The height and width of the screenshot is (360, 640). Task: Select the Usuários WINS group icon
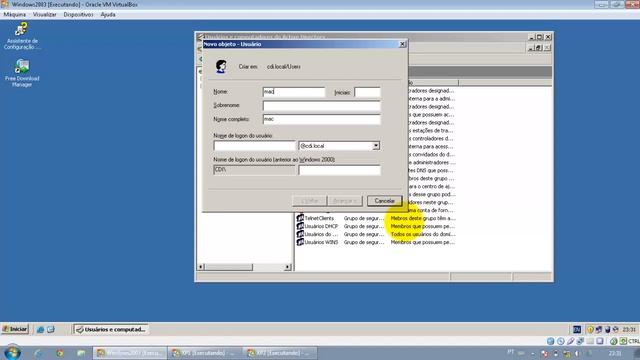click(x=300, y=242)
